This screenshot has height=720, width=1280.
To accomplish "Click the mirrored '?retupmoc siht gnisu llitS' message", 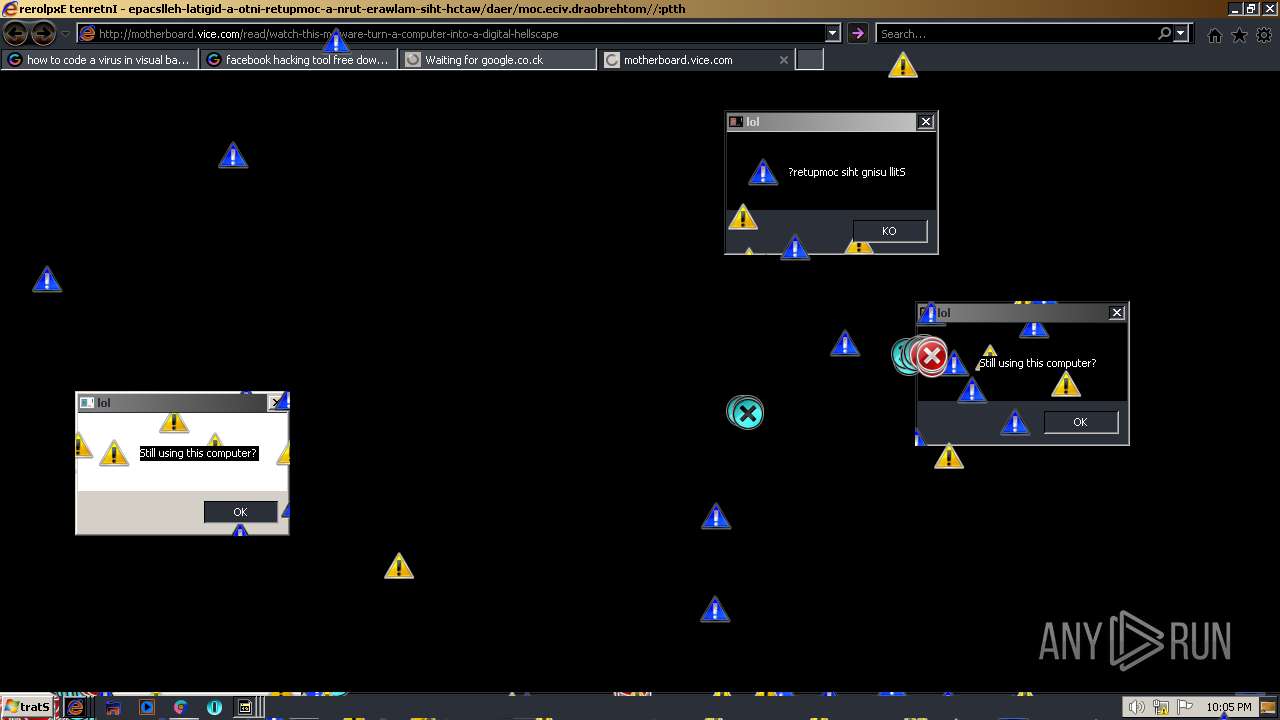I will pyautogui.click(x=847, y=172).
